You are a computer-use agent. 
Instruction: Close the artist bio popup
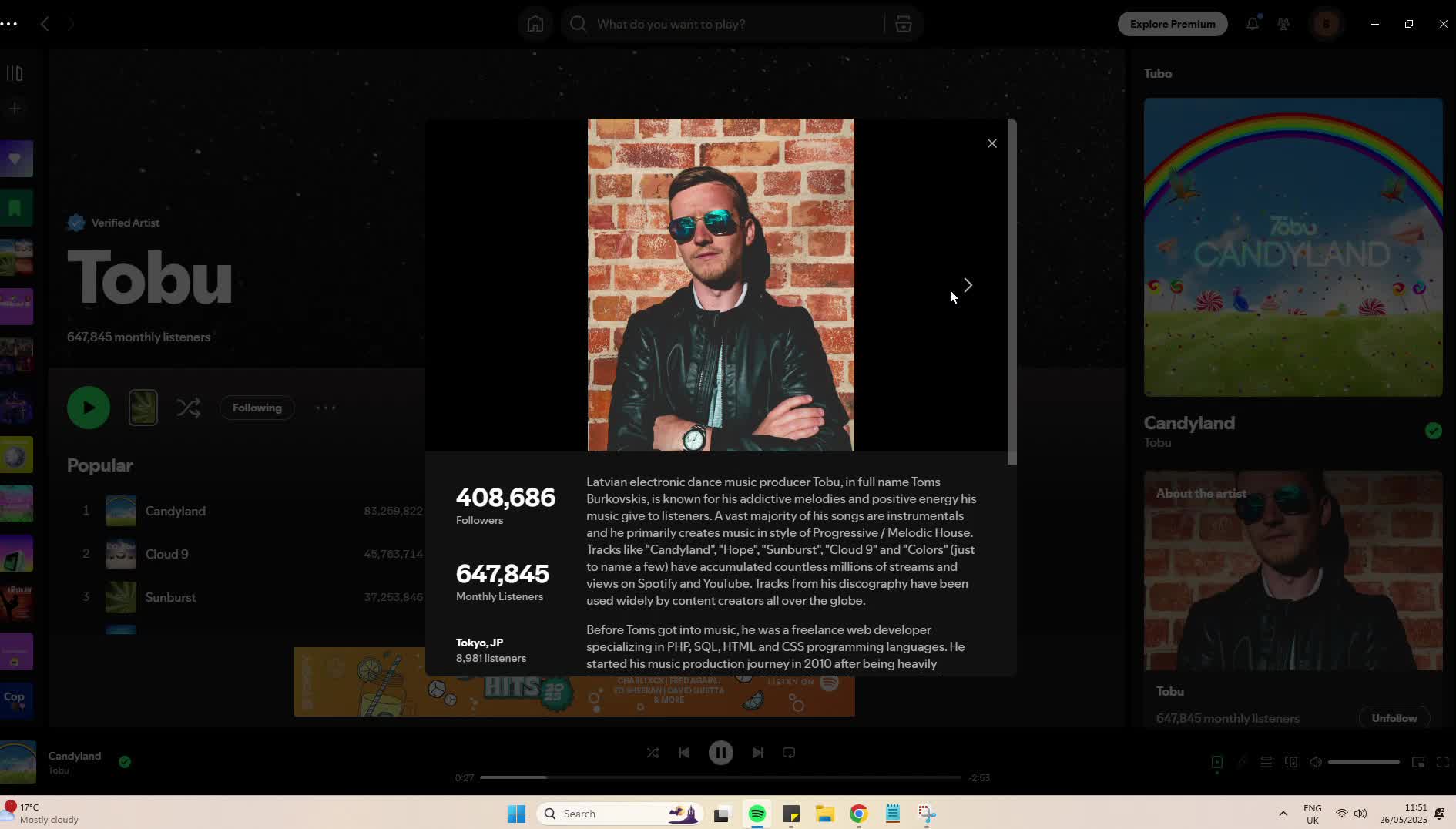tap(991, 143)
